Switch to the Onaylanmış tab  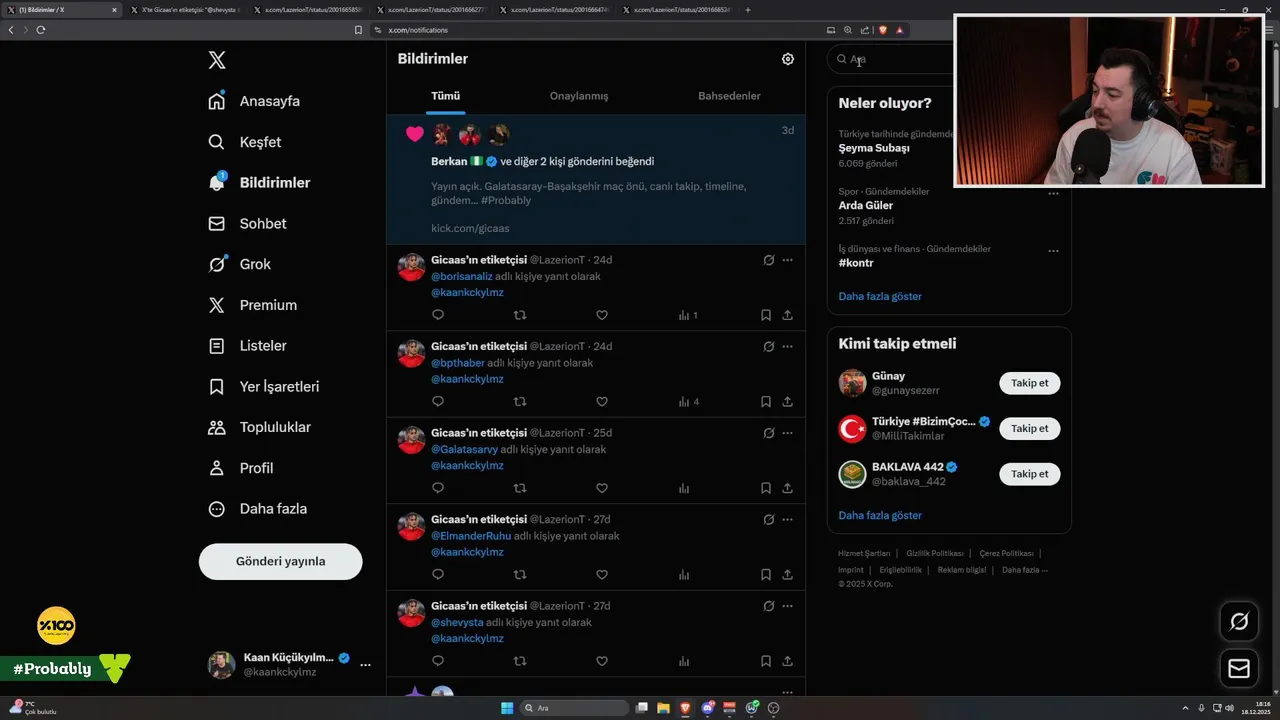click(x=579, y=96)
